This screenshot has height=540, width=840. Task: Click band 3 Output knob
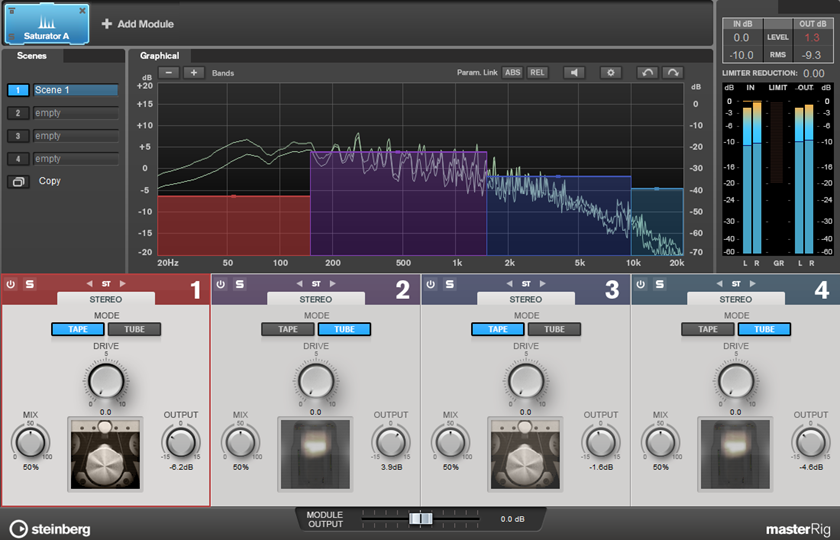tap(601, 442)
